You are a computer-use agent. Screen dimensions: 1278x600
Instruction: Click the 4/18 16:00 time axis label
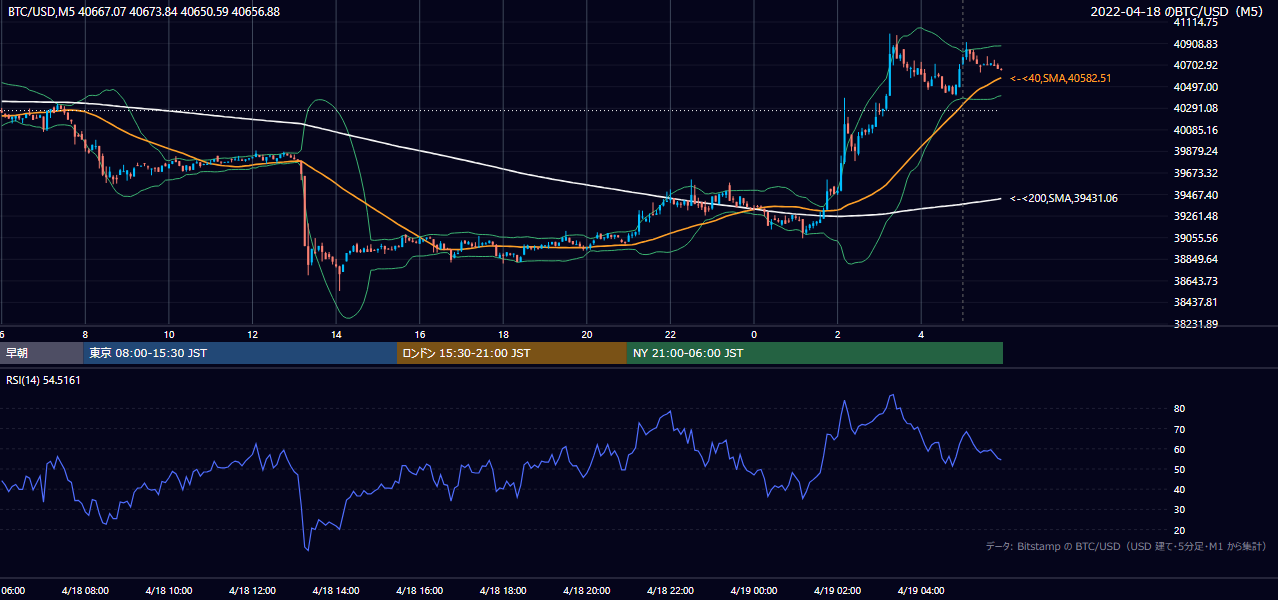point(420,591)
